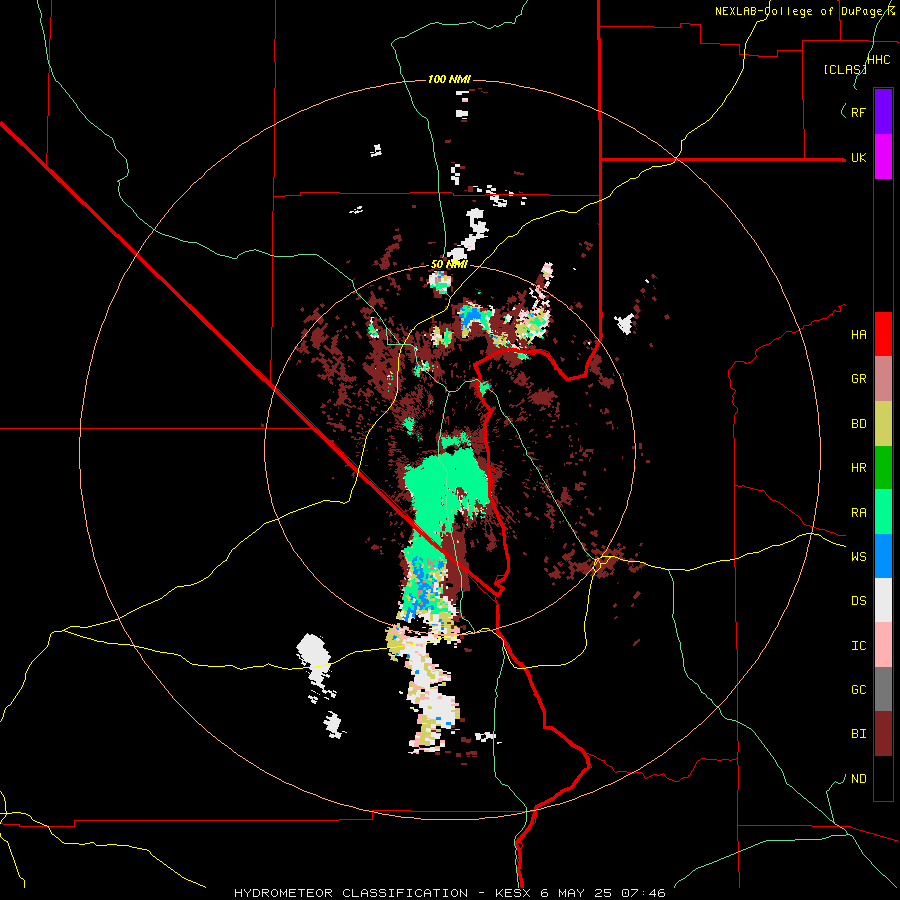Click the BD legend label

pyautogui.click(x=859, y=424)
